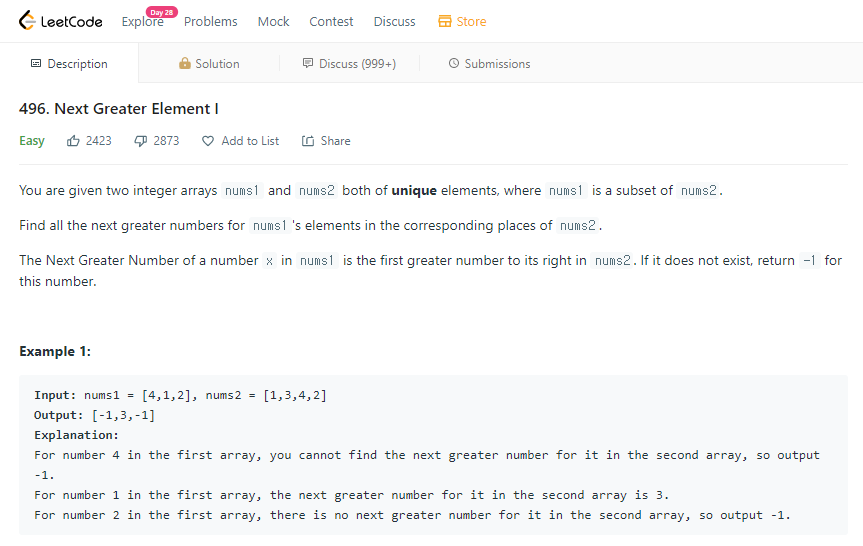Open the Submissions tab
Viewport: 863px width, 546px height.
pos(489,63)
